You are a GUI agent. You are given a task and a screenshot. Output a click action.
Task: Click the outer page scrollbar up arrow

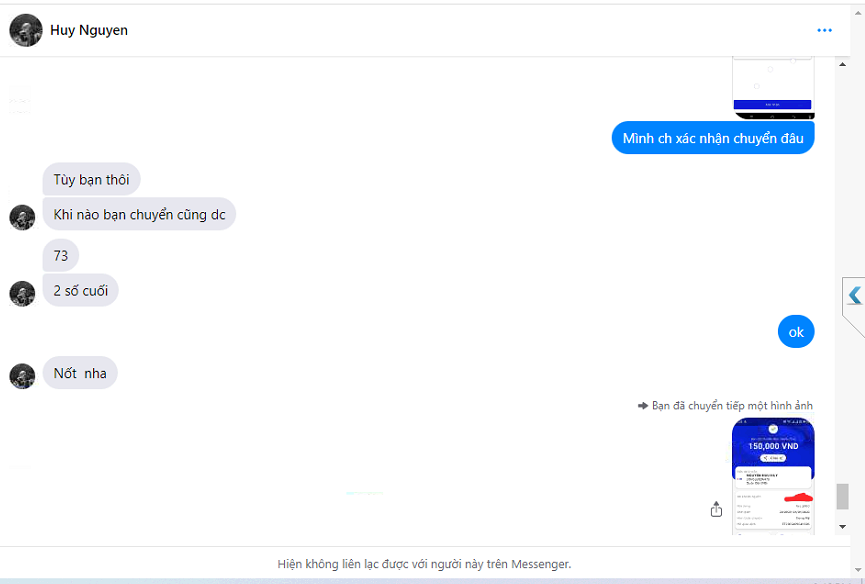(858, 12)
